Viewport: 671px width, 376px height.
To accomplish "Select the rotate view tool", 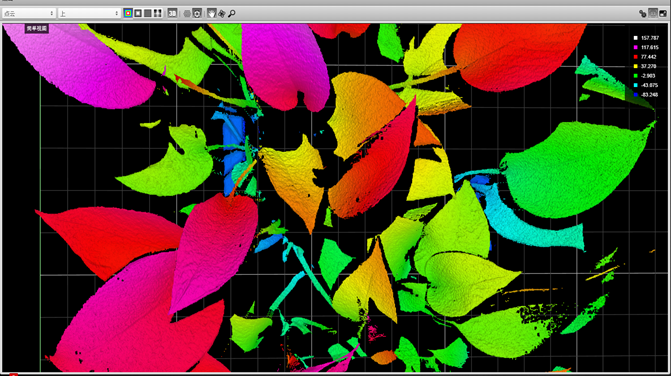I will (221, 14).
